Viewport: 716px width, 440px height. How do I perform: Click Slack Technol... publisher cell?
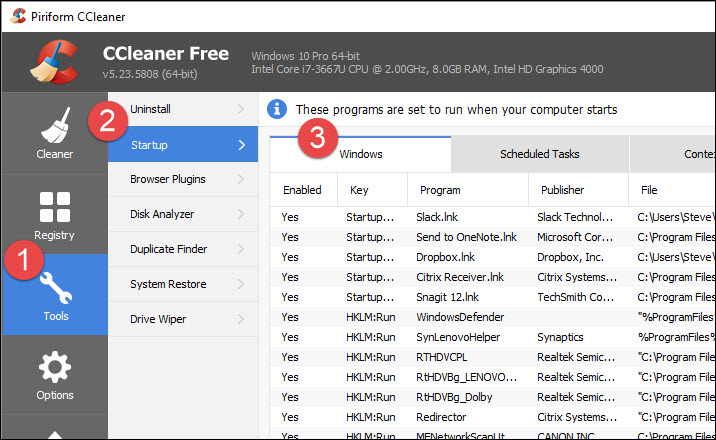pyautogui.click(x=575, y=217)
